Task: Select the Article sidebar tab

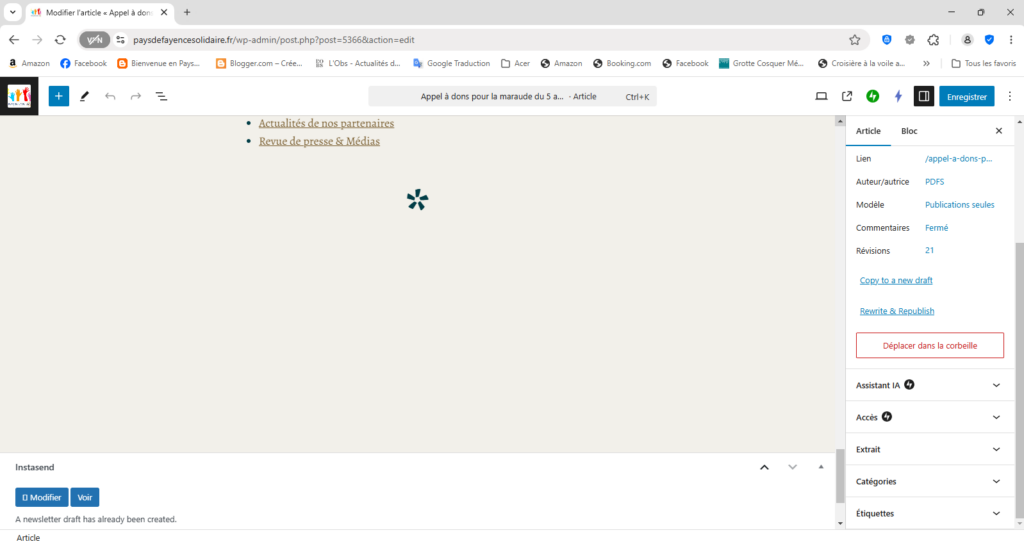Action: point(868,131)
